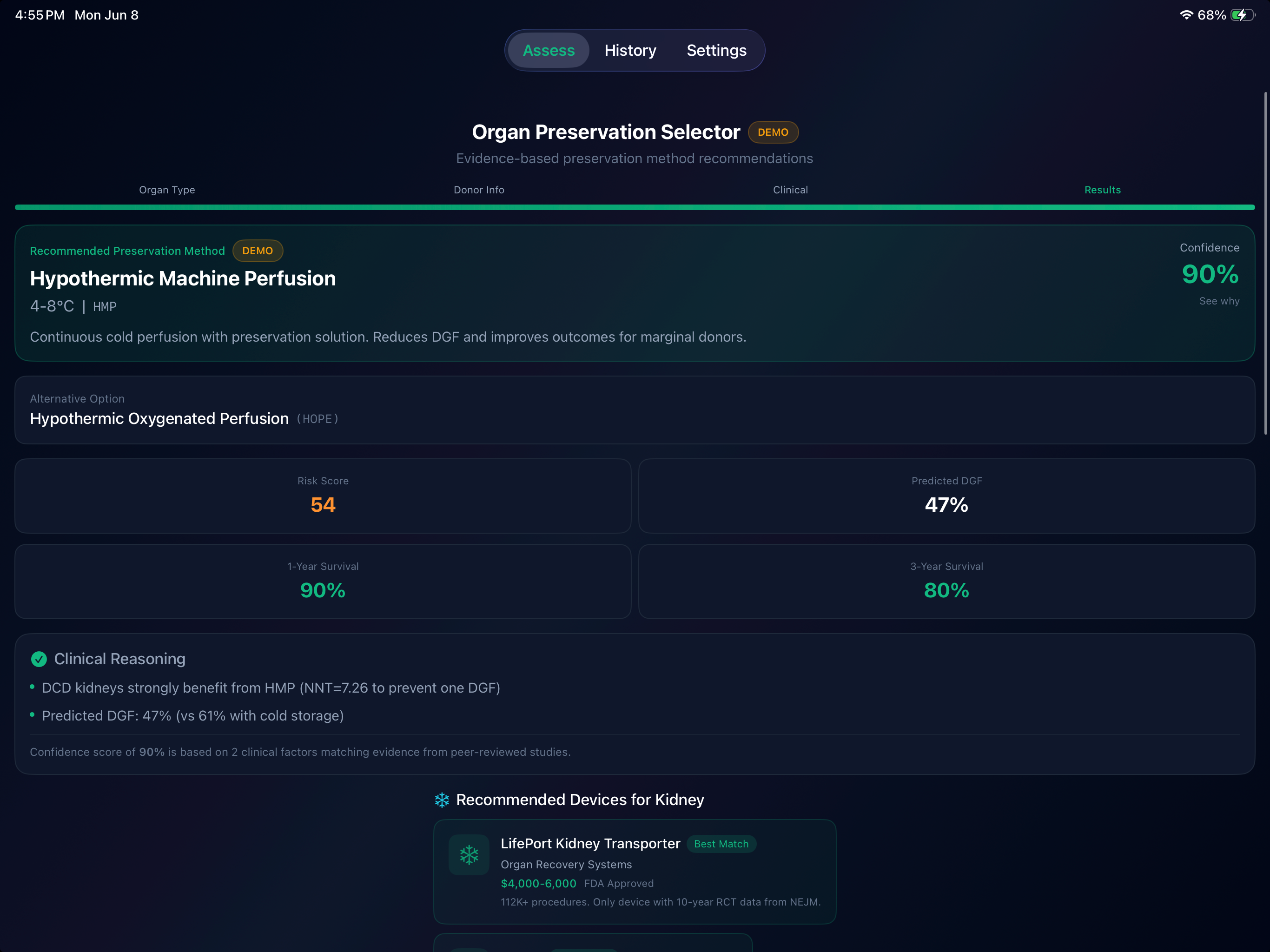Click the page scrollbar on the right edge
1270x952 pixels.
click(1265, 263)
